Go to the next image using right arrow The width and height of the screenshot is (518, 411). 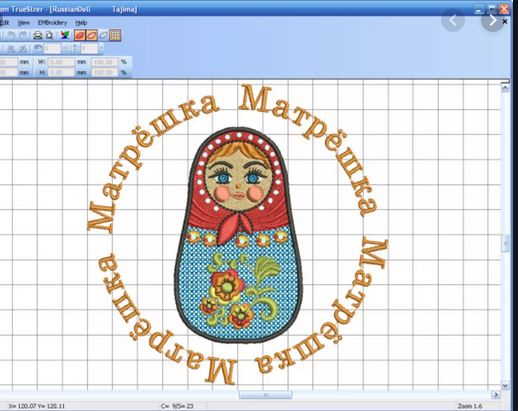(493, 21)
